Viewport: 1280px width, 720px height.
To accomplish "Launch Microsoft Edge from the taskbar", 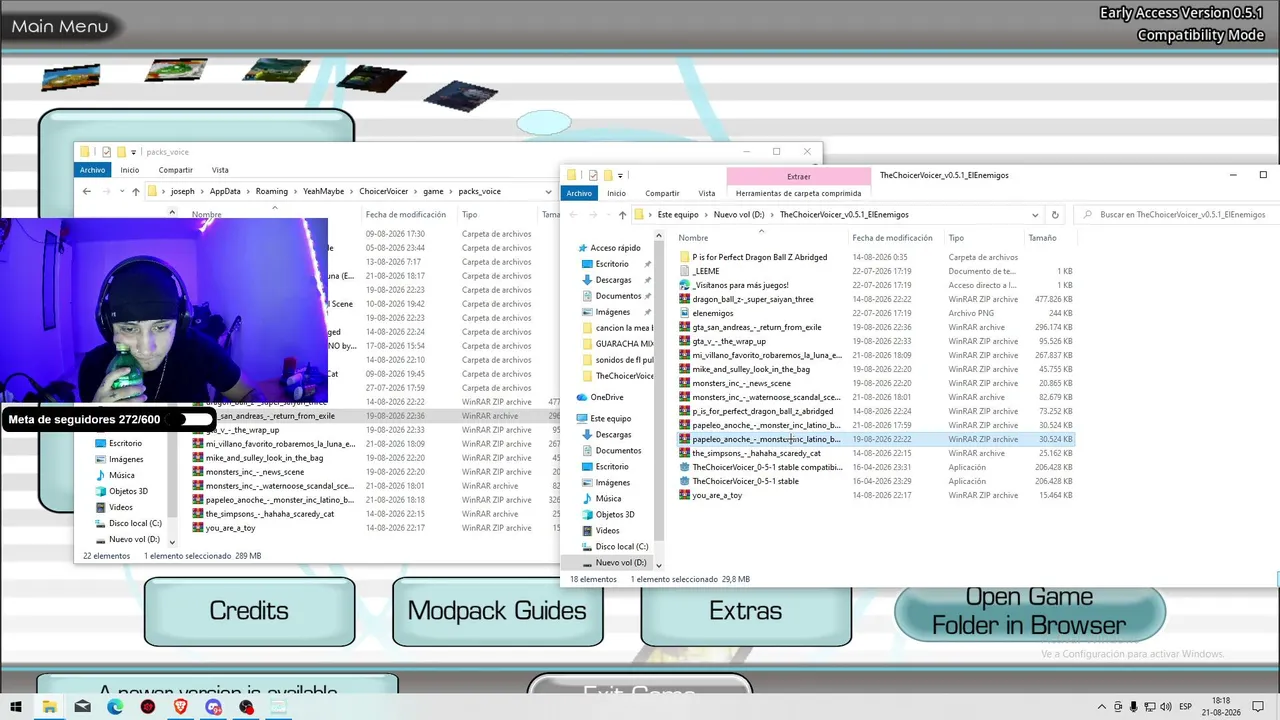I will (115, 707).
